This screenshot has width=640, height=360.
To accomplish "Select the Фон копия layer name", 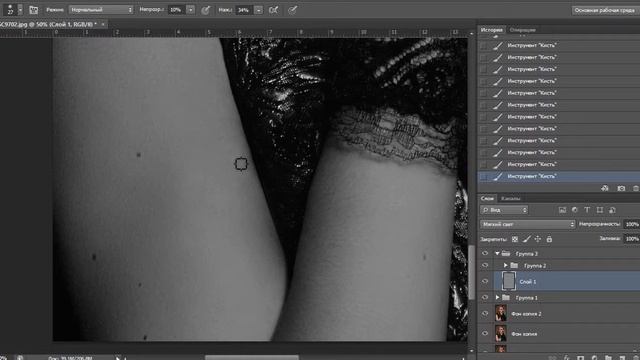I will (524, 334).
